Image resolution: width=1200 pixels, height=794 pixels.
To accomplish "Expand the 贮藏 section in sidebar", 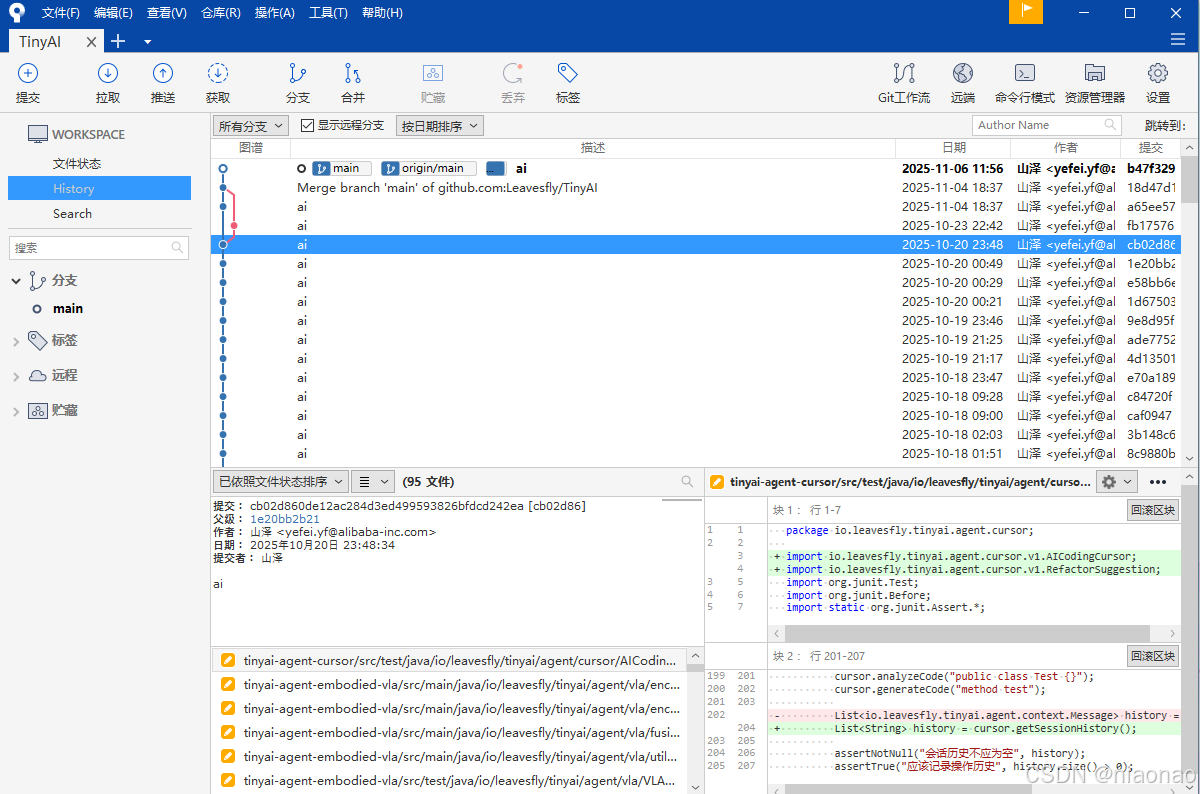I will click(x=16, y=411).
